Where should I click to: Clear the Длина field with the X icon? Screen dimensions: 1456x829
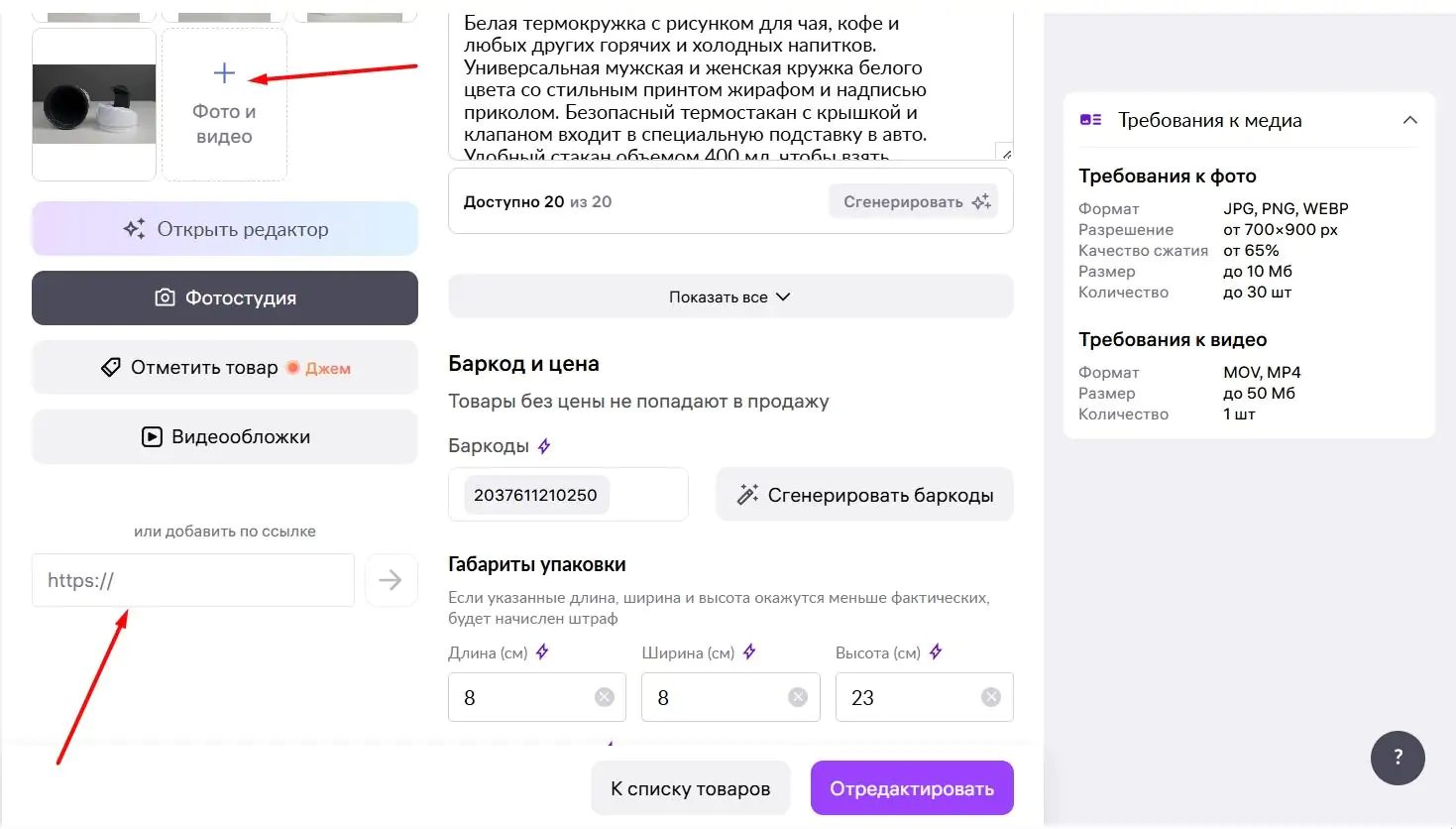click(604, 697)
